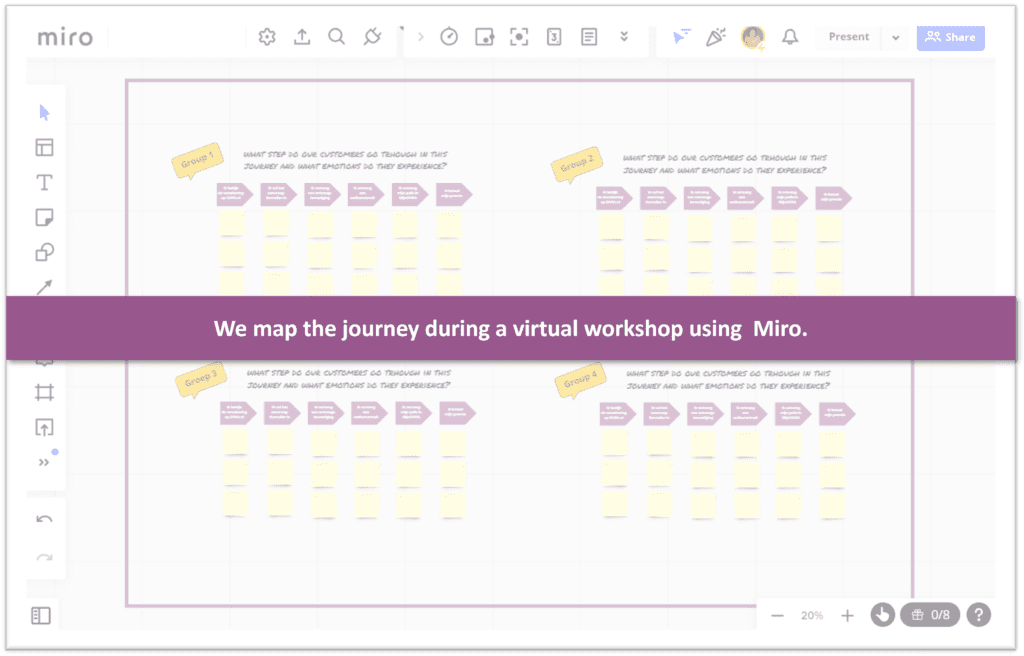Select the shapes tool
Image resolution: width=1024 pixels, height=656 pixels.
44,252
